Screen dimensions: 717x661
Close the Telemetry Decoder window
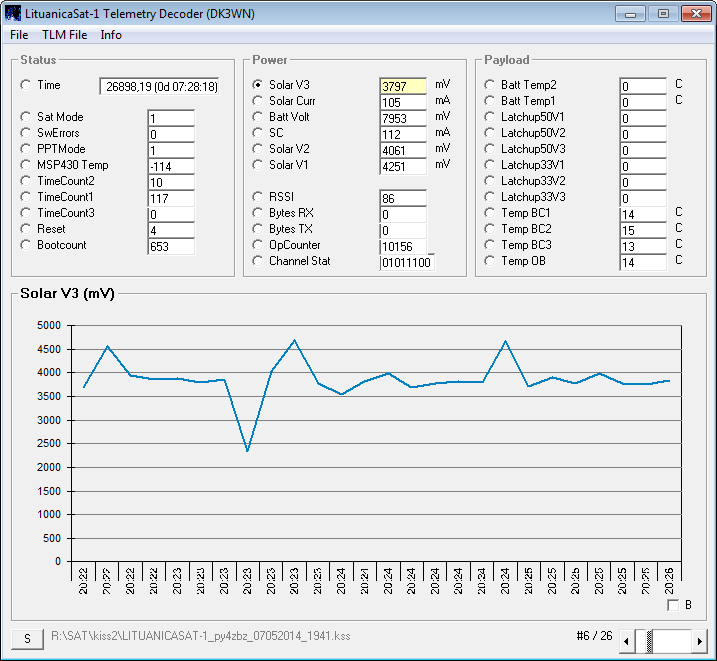[696, 14]
